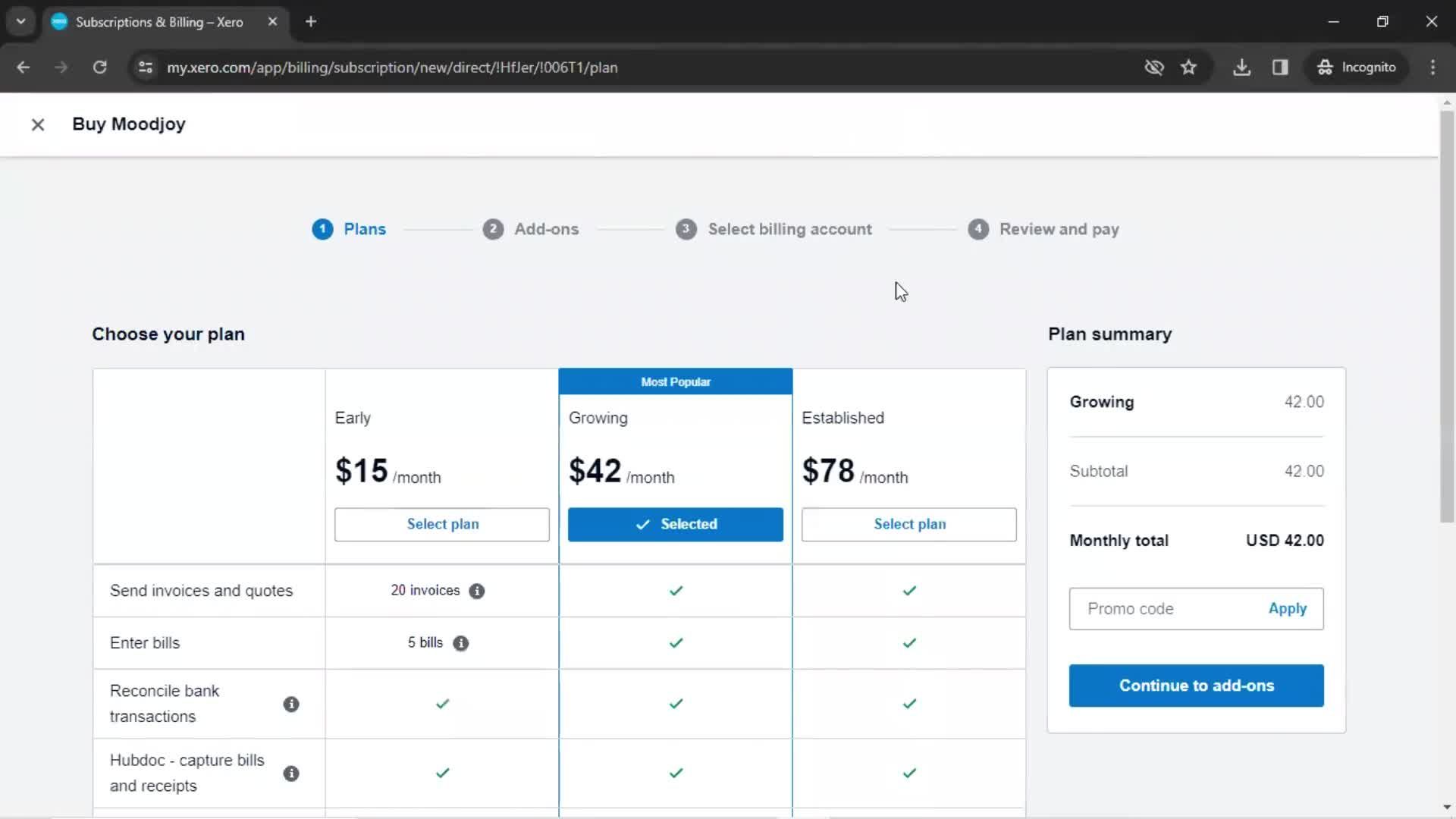Go to step 3 Select billing account
The height and width of the screenshot is (819, 1456).
click(774, 229)
